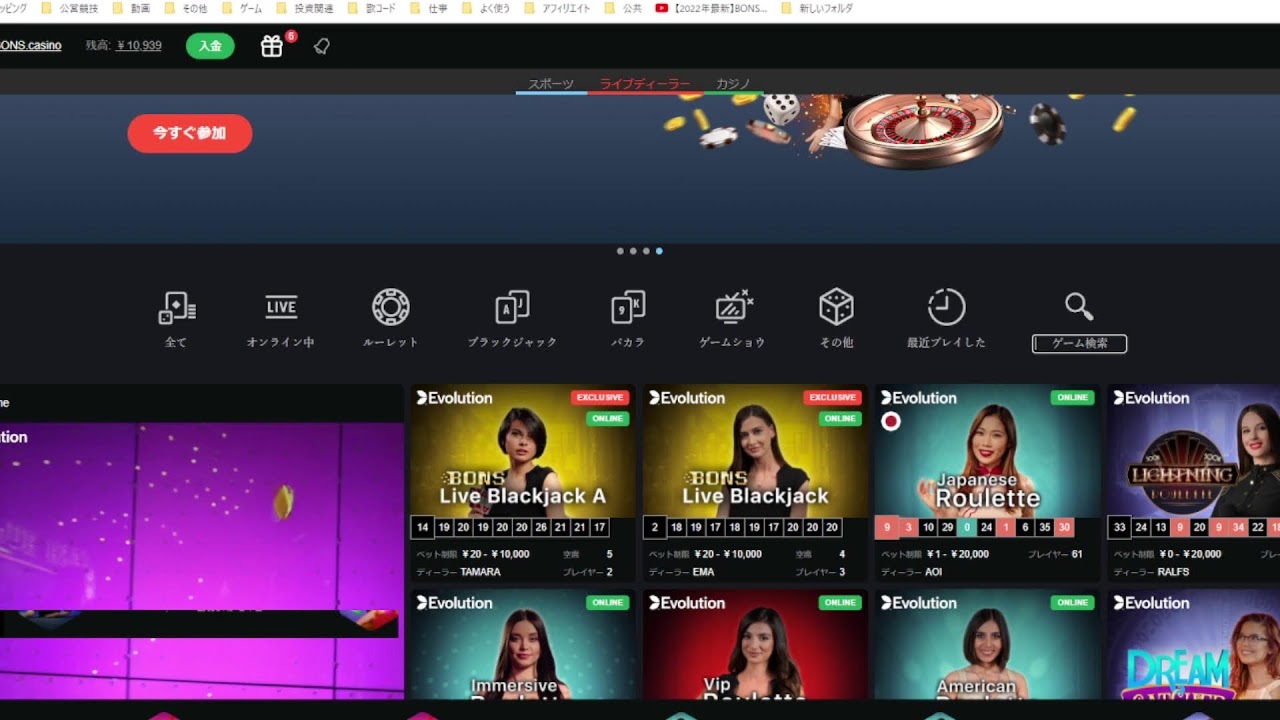Switch to the スポーツ tab
This screenshot has width=1280, height=720.
(551, 84)
